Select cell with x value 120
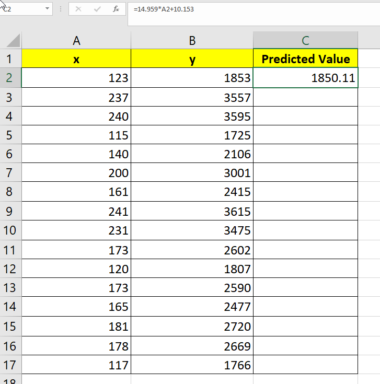Viewport: 380px width, 384px height. click(x=76, y=269)
